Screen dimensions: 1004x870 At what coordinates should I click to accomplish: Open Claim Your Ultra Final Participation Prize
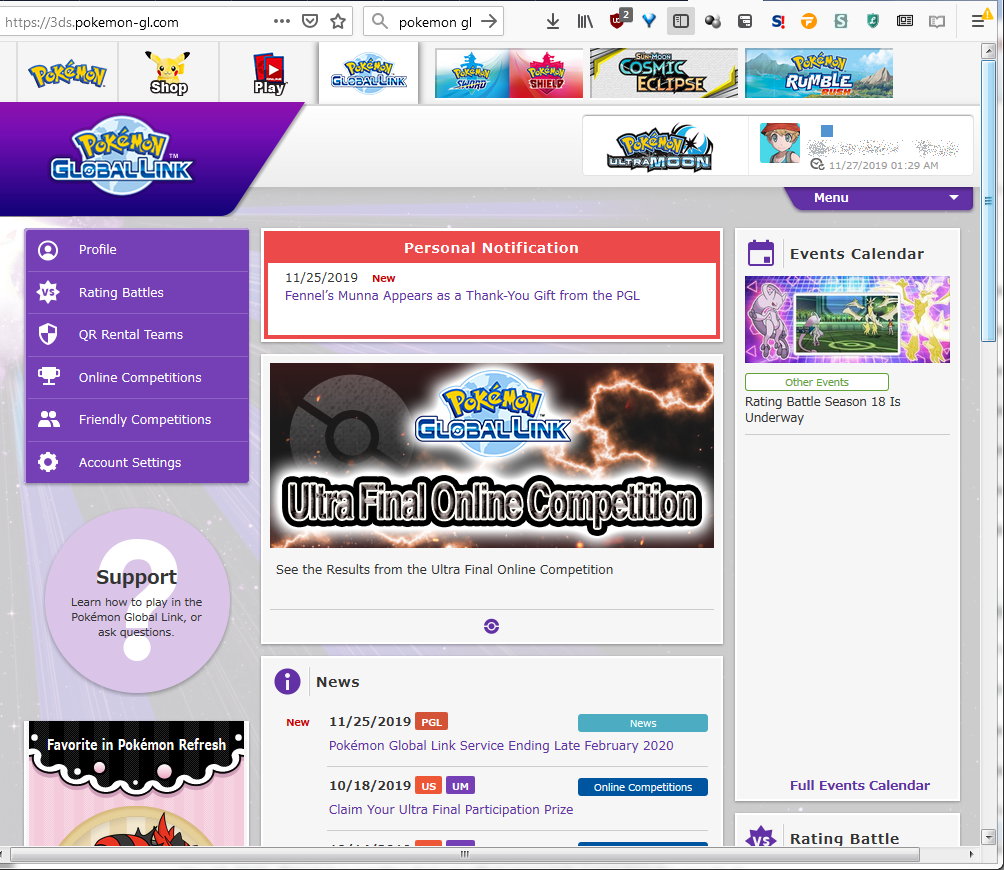tap(451, 810)
